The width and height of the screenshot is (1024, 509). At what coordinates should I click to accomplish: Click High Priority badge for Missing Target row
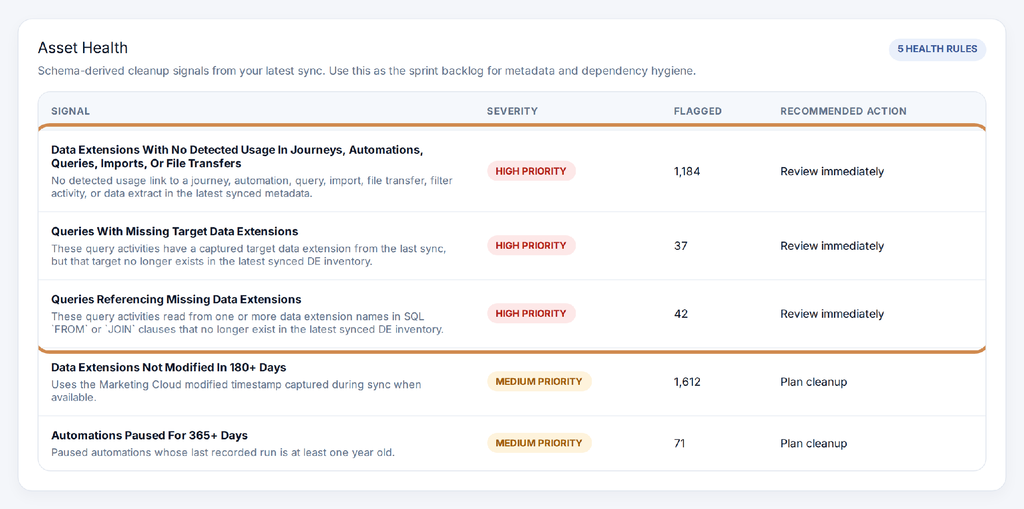coord(531,246)
